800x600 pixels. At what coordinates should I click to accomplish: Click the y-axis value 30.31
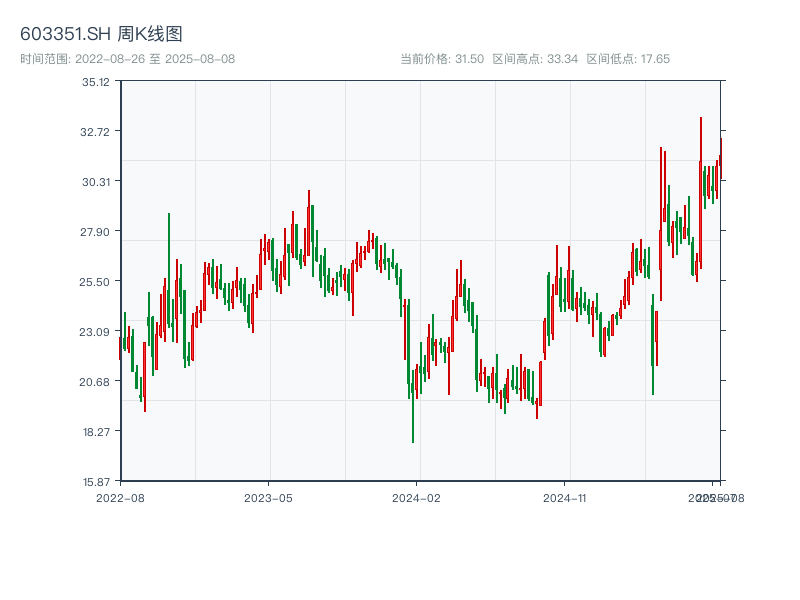[x=96, y=182]
